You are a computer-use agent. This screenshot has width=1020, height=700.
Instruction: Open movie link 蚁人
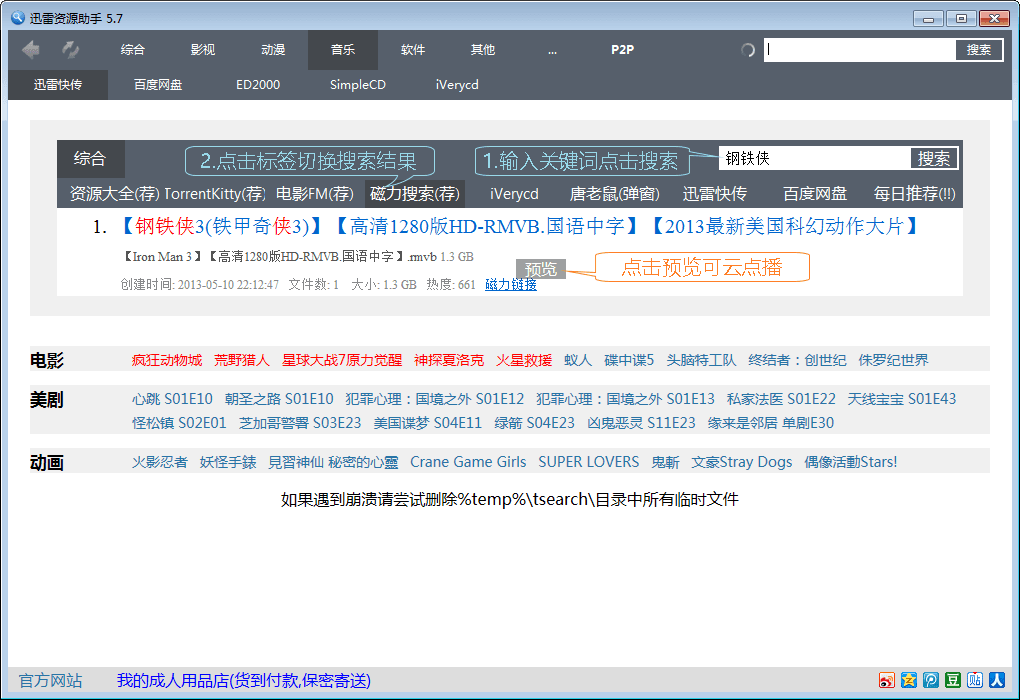(578, 360)
